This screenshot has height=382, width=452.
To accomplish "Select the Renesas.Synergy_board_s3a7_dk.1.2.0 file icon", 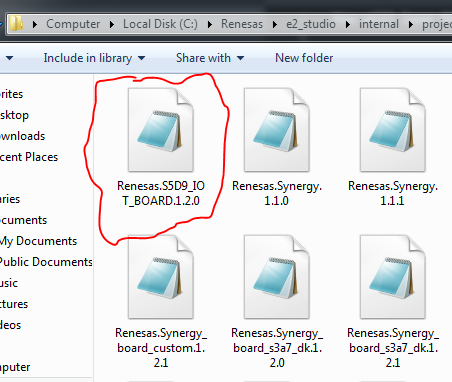I will (x=277, y=277).
